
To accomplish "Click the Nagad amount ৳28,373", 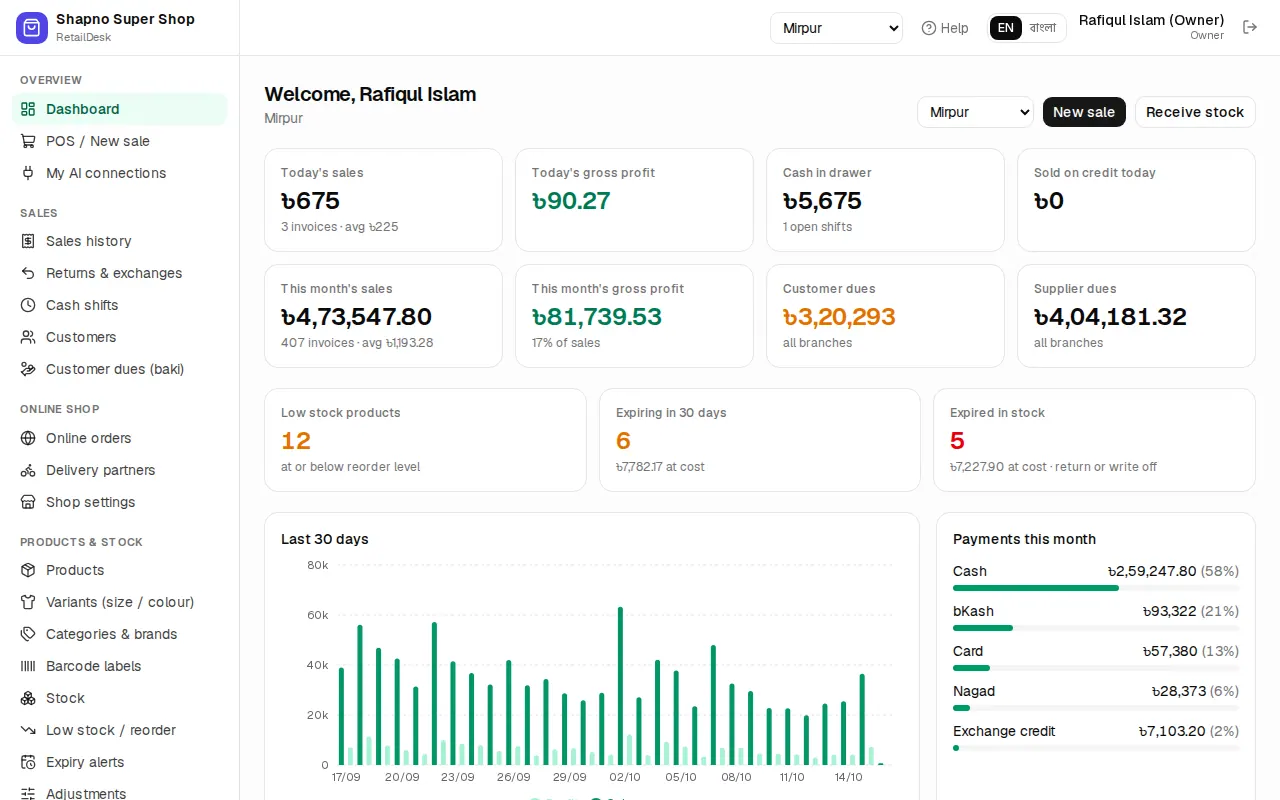I will [x=1178, y=691].
